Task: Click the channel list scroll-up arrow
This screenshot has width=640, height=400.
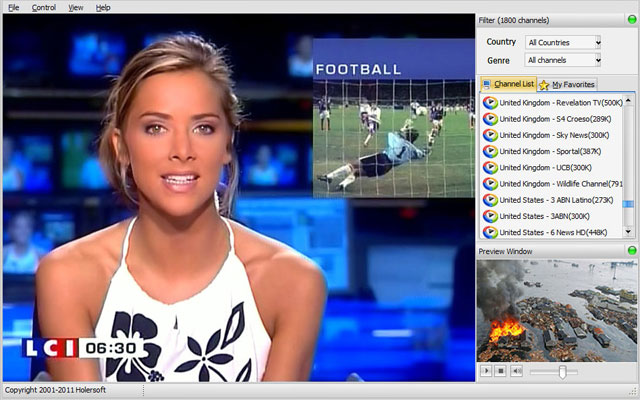Action: coord(628,100)
